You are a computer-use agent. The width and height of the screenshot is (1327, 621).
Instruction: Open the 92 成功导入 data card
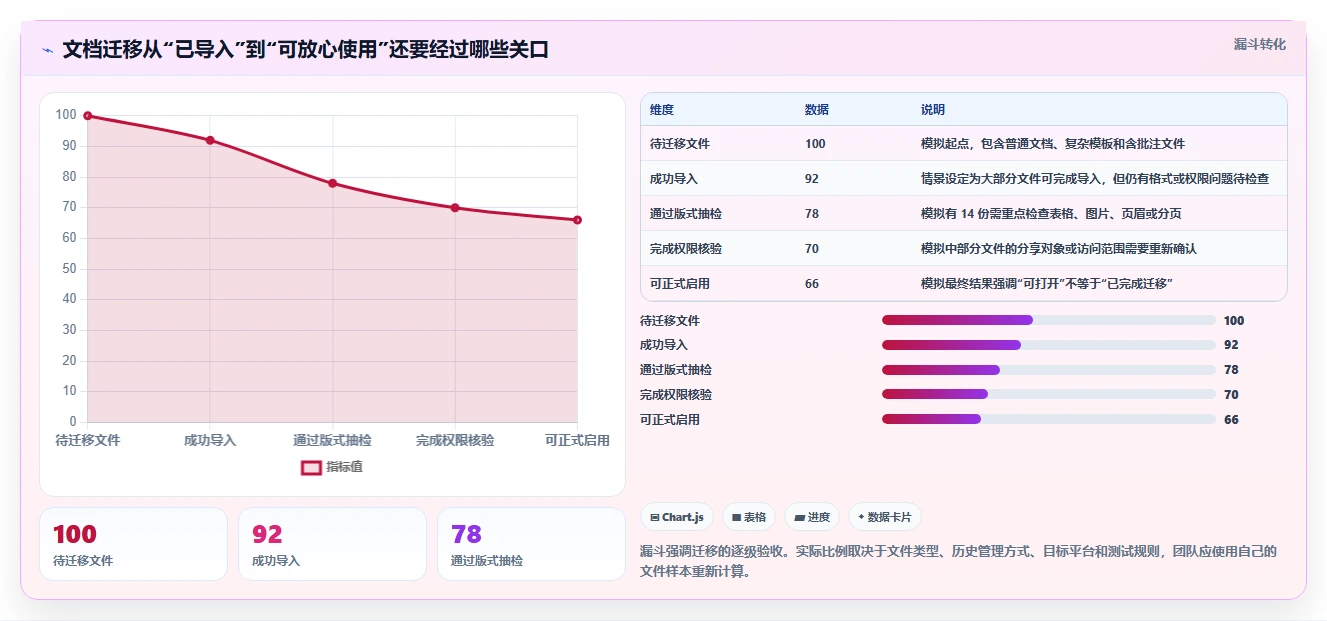332,544
